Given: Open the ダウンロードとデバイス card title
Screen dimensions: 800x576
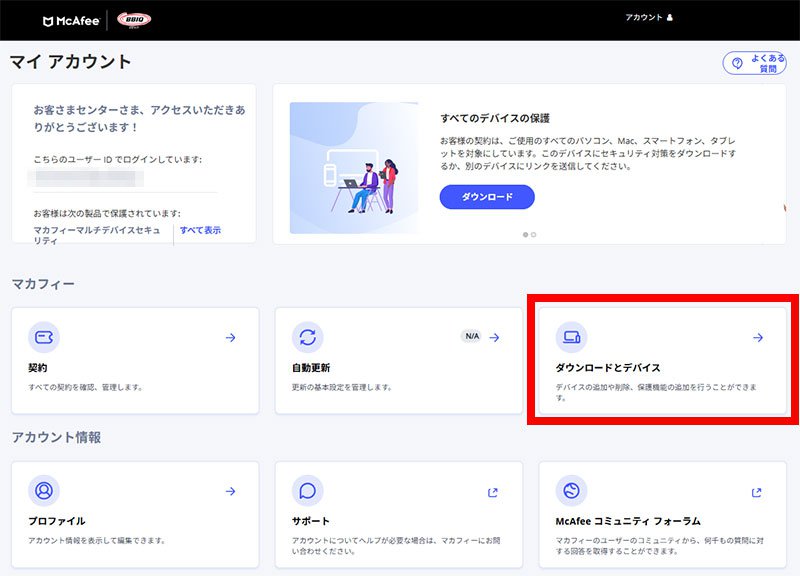Looking at the screenshot, I should [x=608, y=368].
